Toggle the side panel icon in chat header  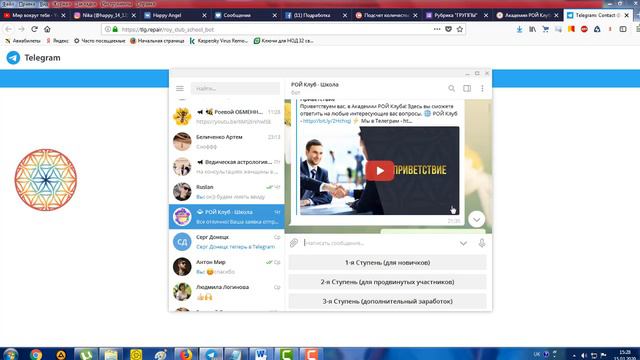coord(467,88)
